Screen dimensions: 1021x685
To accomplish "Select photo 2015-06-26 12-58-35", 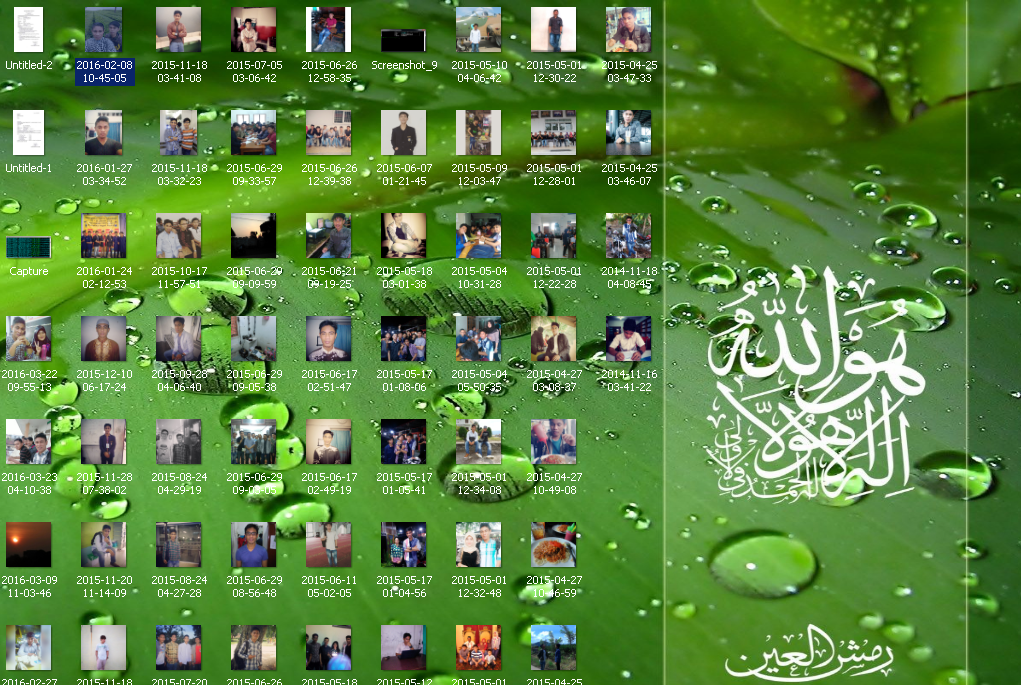I will [329, 30].
